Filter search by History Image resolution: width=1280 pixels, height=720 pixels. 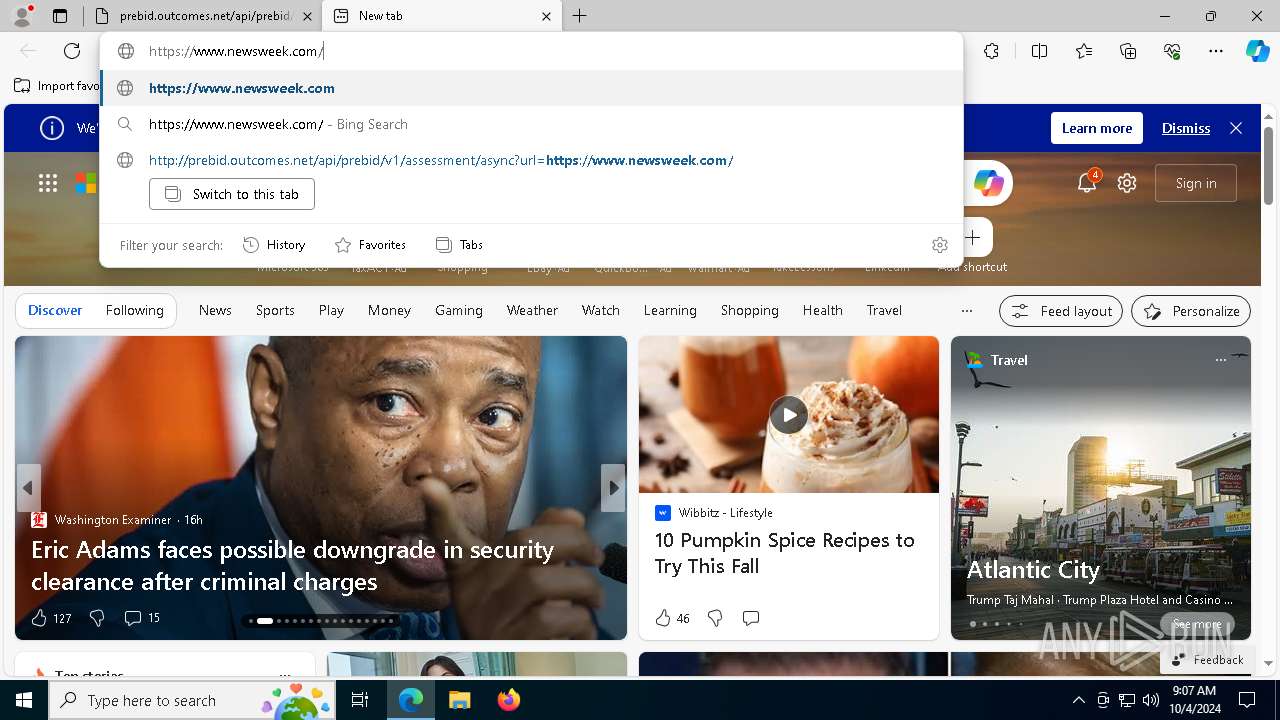point(275,245)
